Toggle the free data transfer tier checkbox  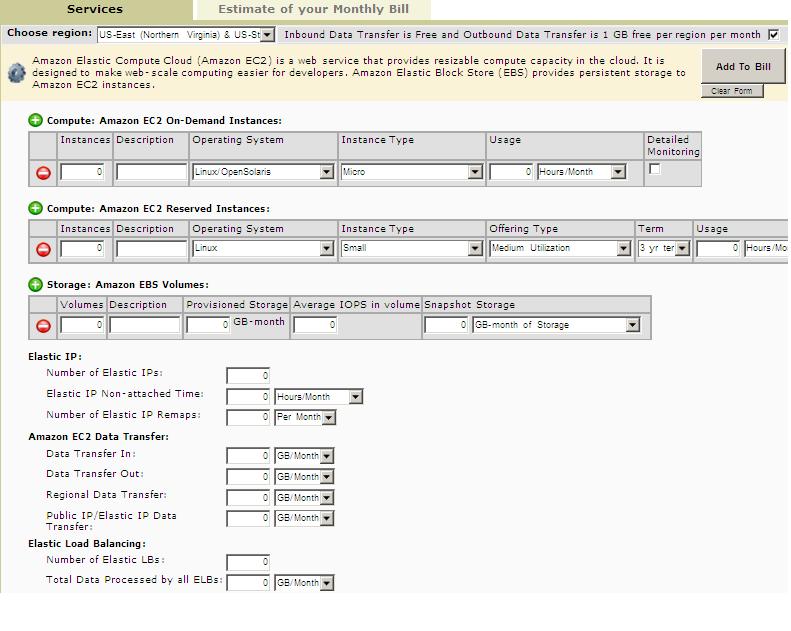pyautogui.click(x=773, y=34)
